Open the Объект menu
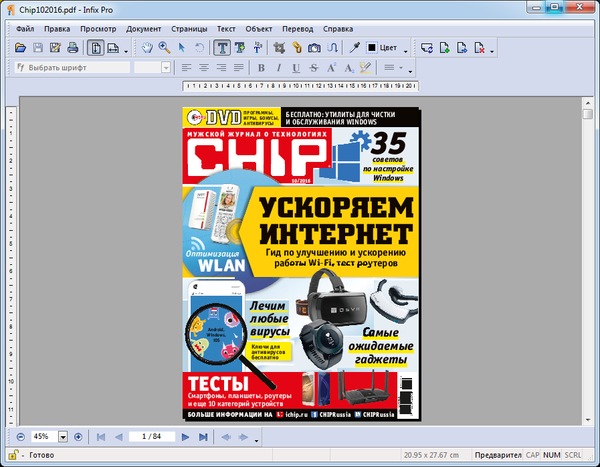The height and width of the screenshot is (467, 600). click(259, 29)
